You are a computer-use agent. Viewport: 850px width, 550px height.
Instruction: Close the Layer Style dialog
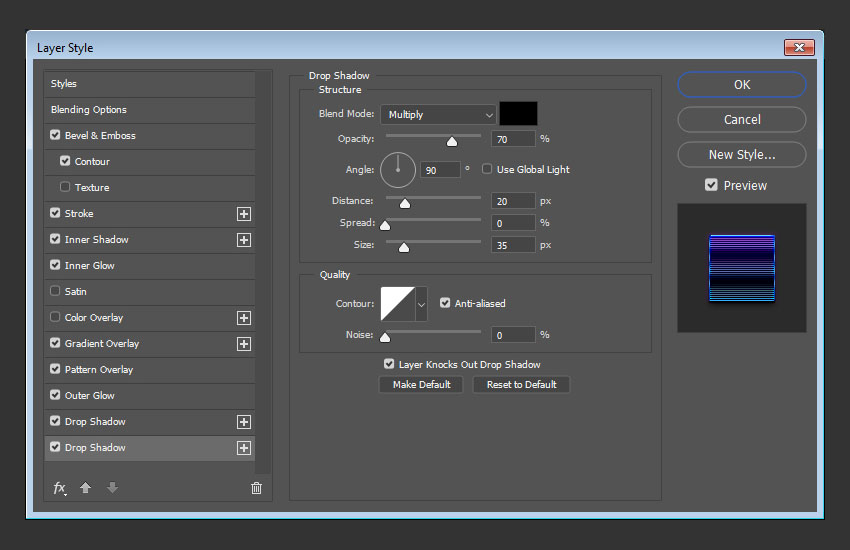coord(799,48)
